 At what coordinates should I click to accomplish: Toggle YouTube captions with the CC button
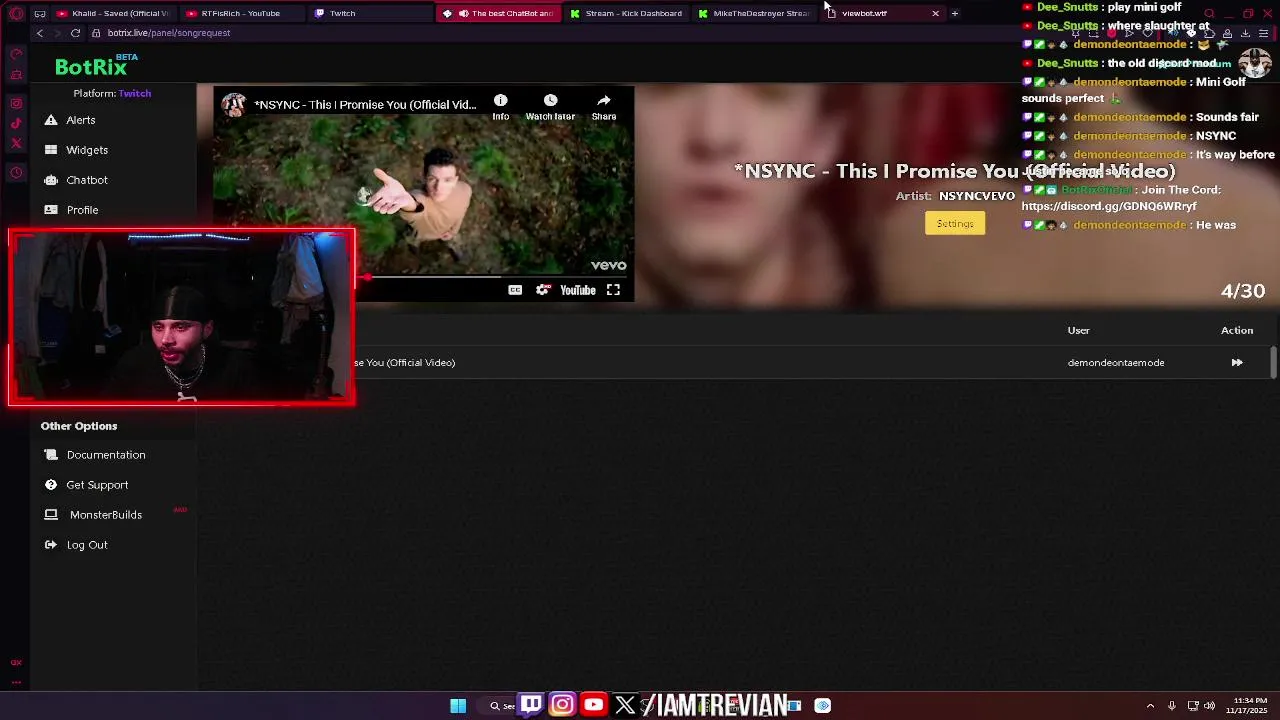[515, 290]
